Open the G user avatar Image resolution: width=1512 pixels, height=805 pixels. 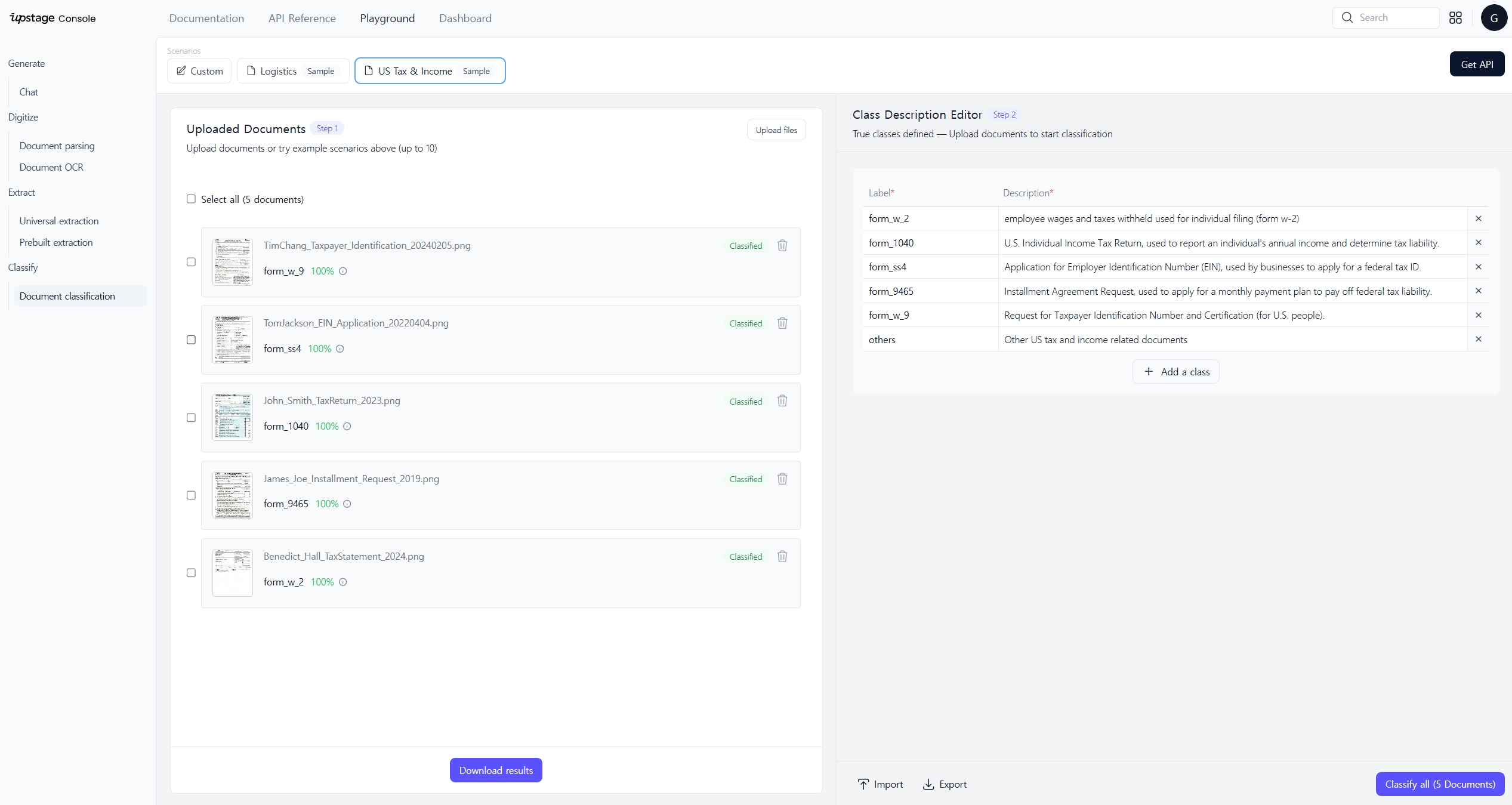click(1494, 18)
